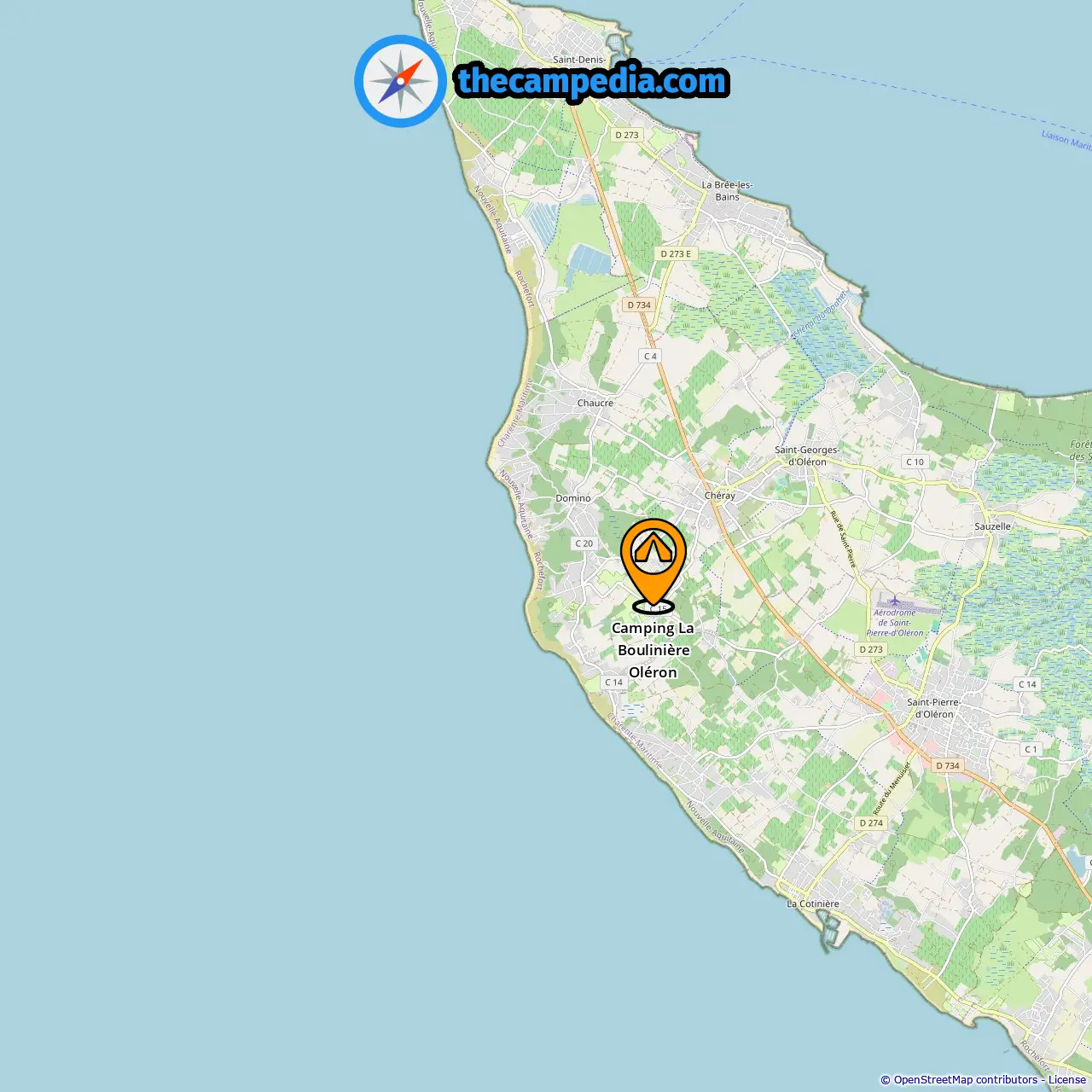Select the Saint-Pierre-d'Oléron town label

coord(934,708)
